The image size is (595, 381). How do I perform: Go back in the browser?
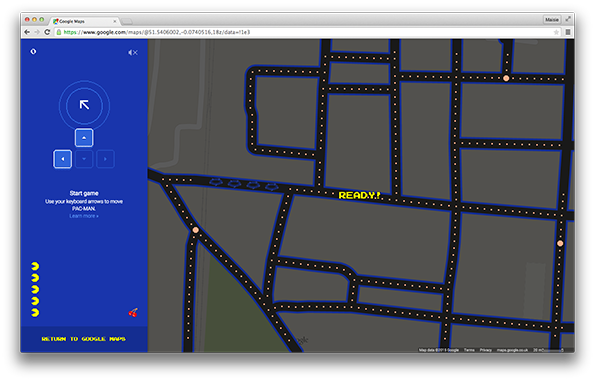coord(27,32)
